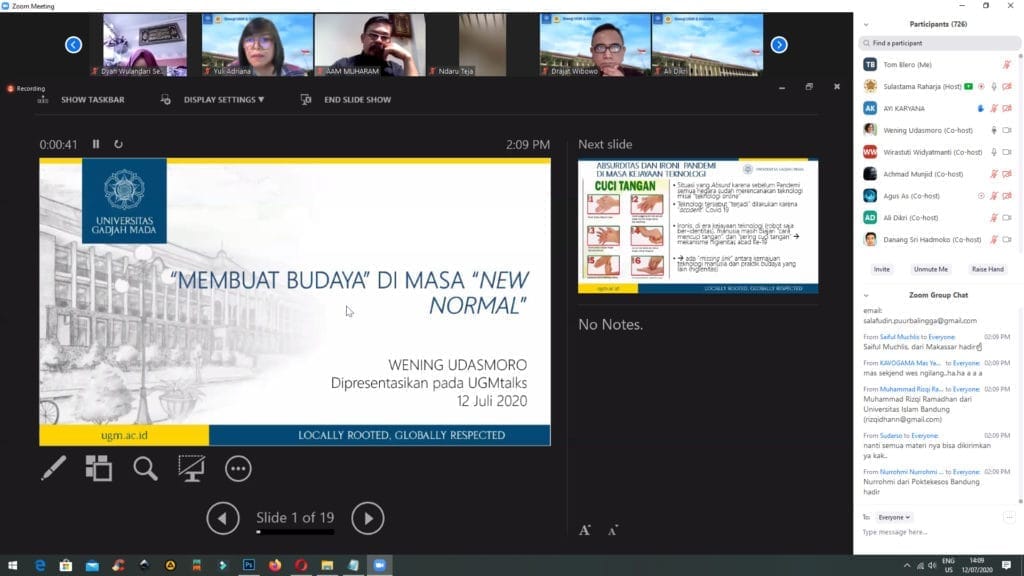
Task: Toggle Wirastuti Widyatmanti's microphone
Action: click(994, 152)
